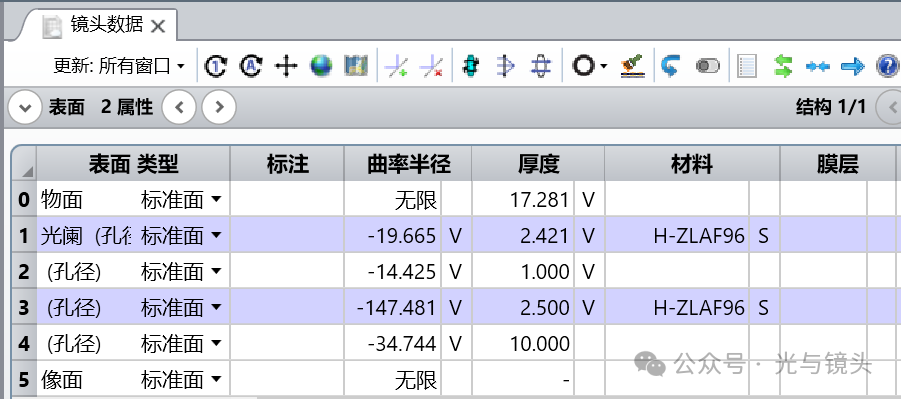Click the 标注 comment cell in row 2

[x=287, y=271]
